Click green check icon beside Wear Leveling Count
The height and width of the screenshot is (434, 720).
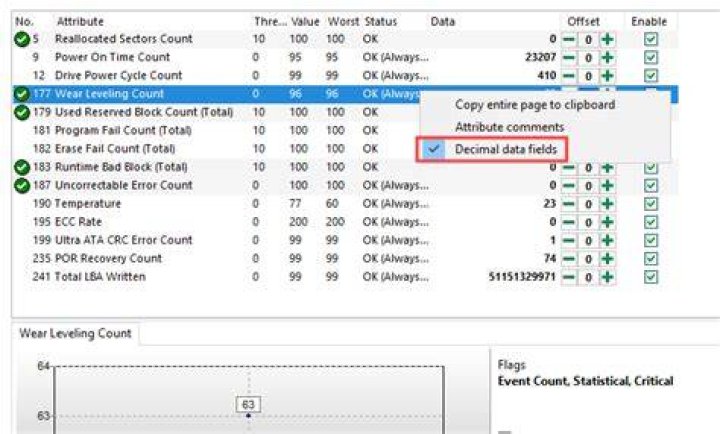(22, 94)
